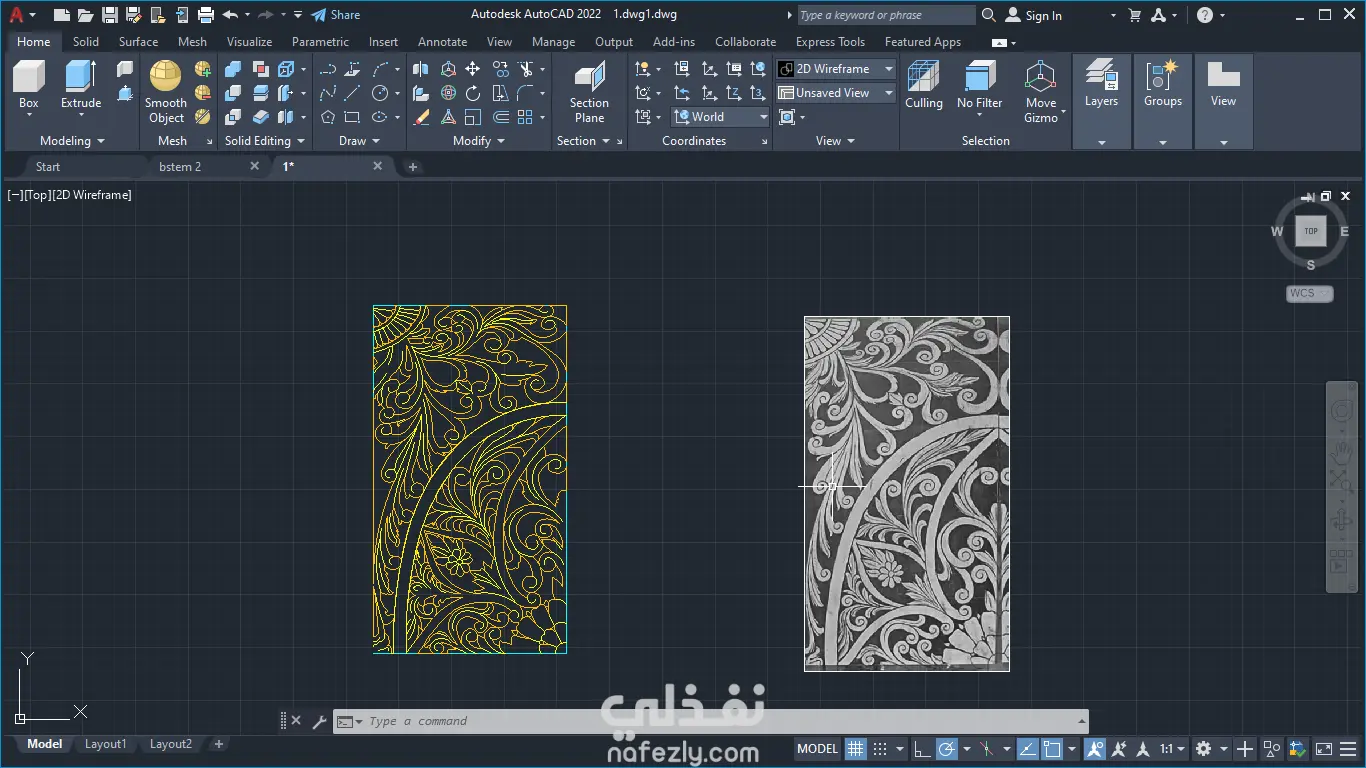
Task: Click the Extrude tool icon
Action: point(81,77)
